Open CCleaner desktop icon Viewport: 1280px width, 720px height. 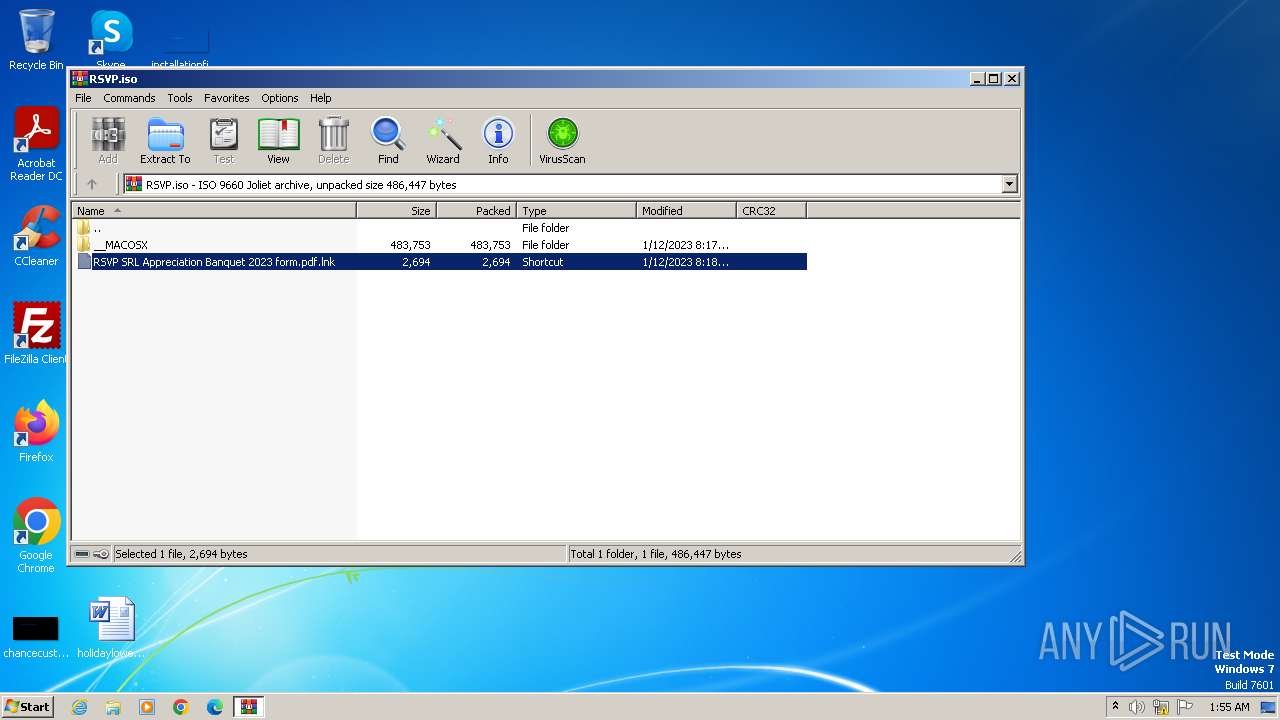[36, 236]
